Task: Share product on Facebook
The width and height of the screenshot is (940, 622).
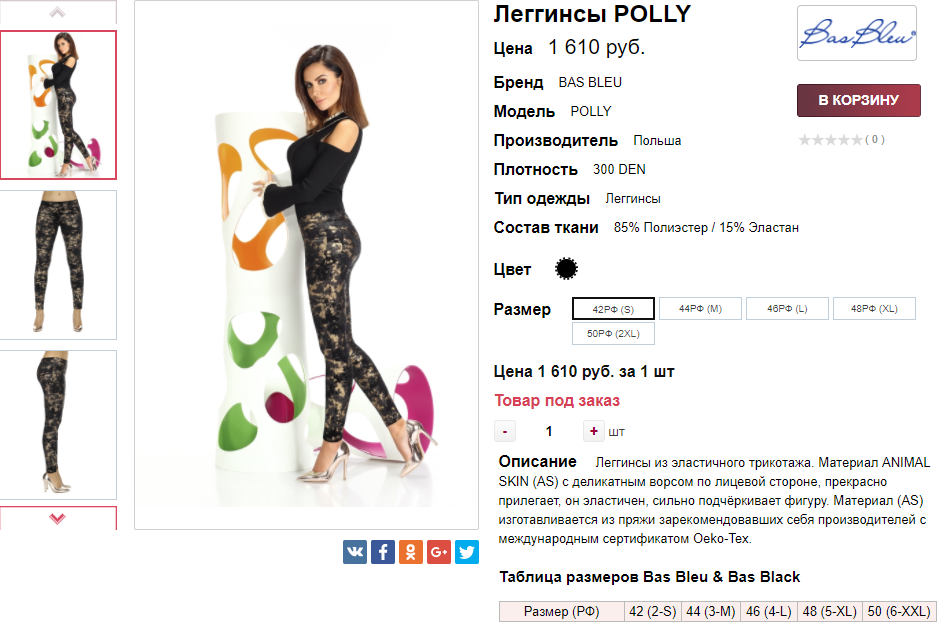Action: [x=383, y=552]
